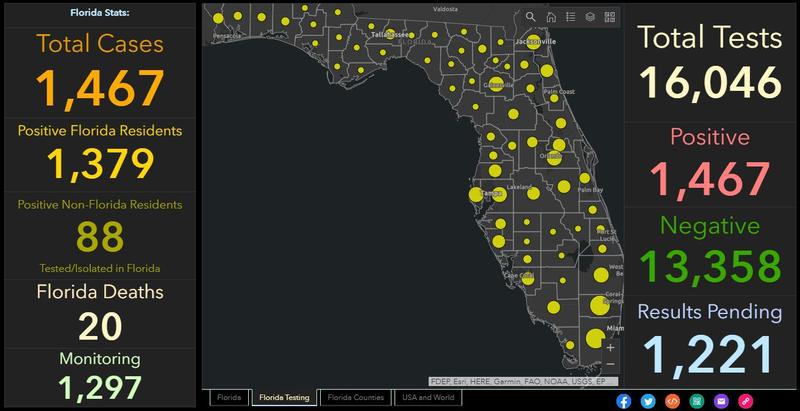
Task: Click the home default extent icon
Action: (551, 17)
